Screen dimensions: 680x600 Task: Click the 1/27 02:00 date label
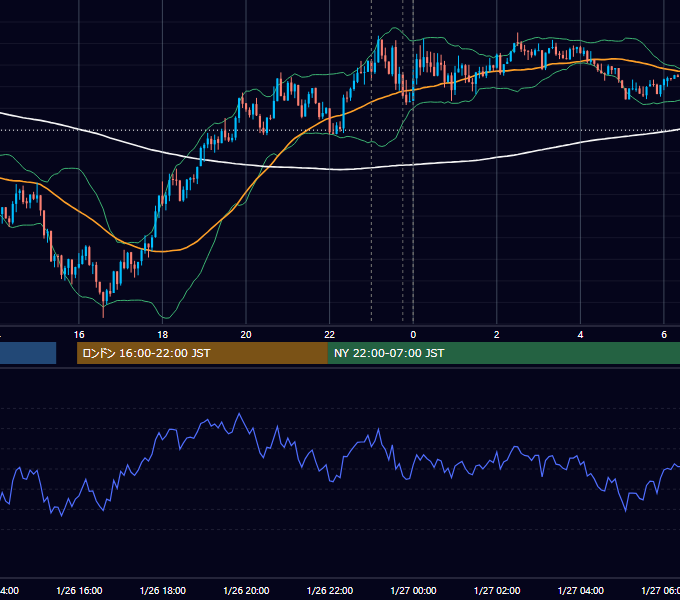497,590
